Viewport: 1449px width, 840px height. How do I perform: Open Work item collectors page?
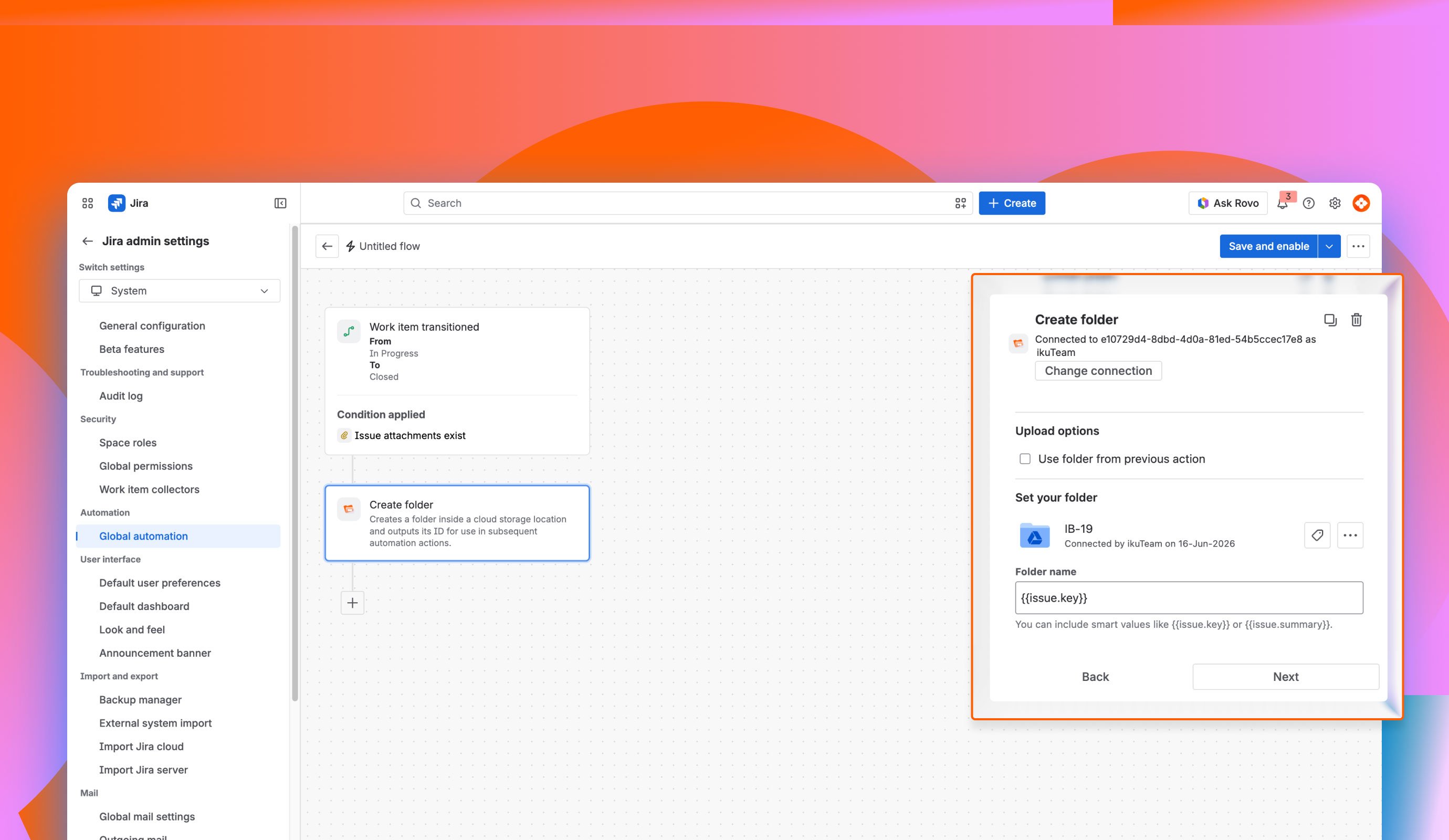point(150,489)
